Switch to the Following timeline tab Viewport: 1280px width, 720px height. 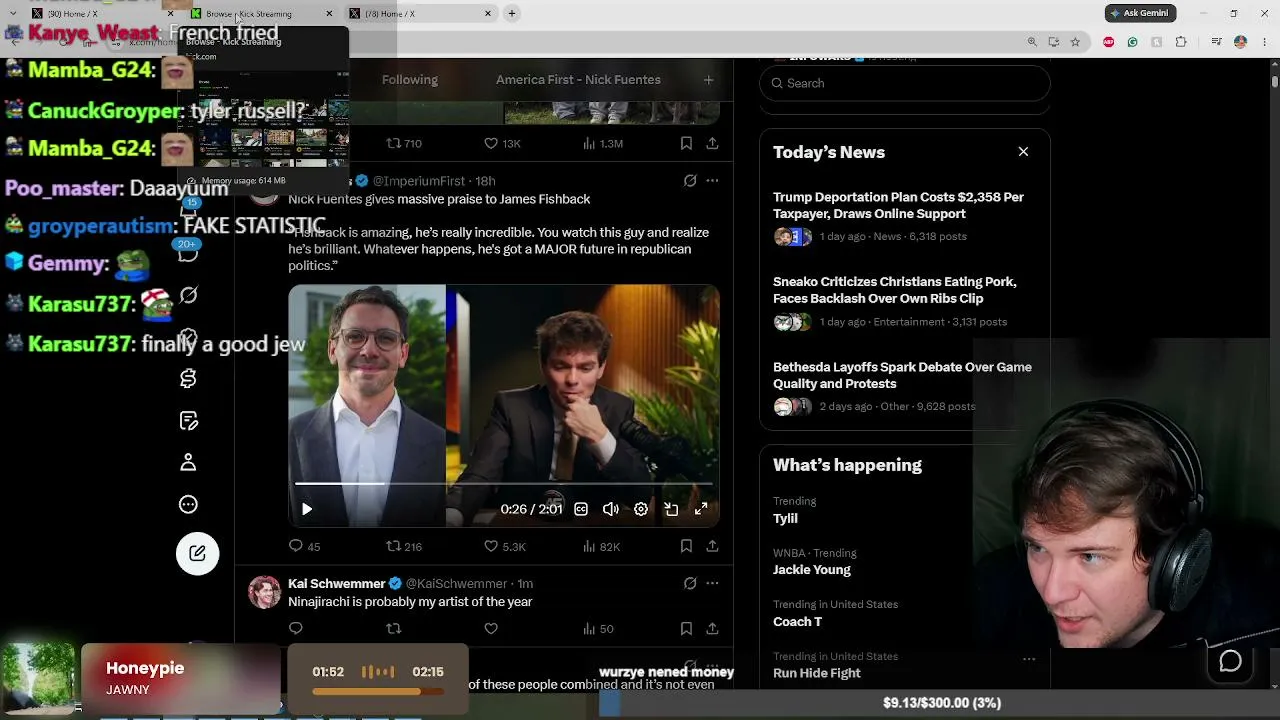tap(410, 80)
